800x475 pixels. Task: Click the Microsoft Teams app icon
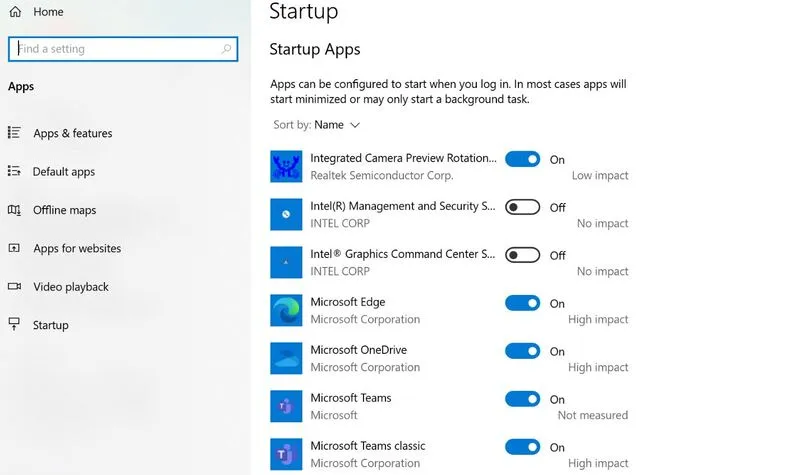tap(286, 406)
